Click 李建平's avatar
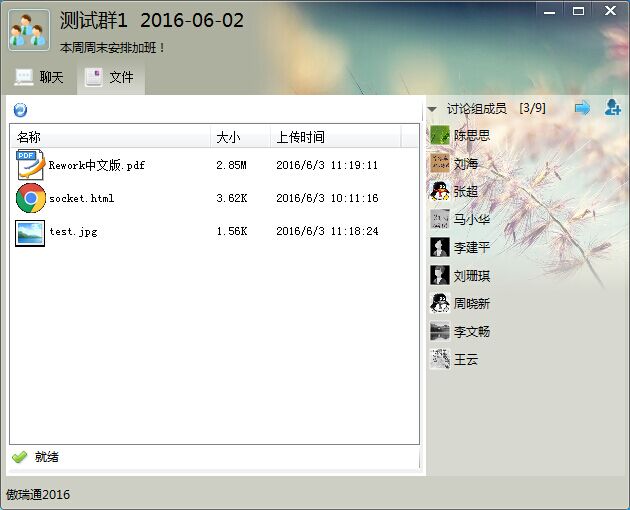This screenshot has width=630, height=510. (440, 247)
